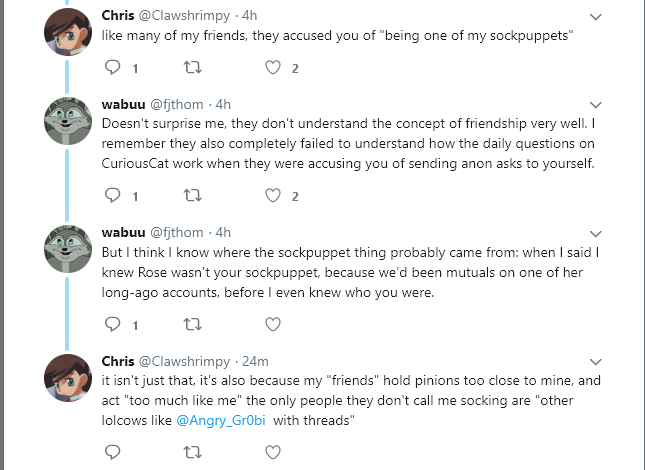The height and width of the screenshot is (470, 645).
Task: Open chevron menu on Chris's 4h tweet
Action: pyautogui.click(x=596, y=17)
